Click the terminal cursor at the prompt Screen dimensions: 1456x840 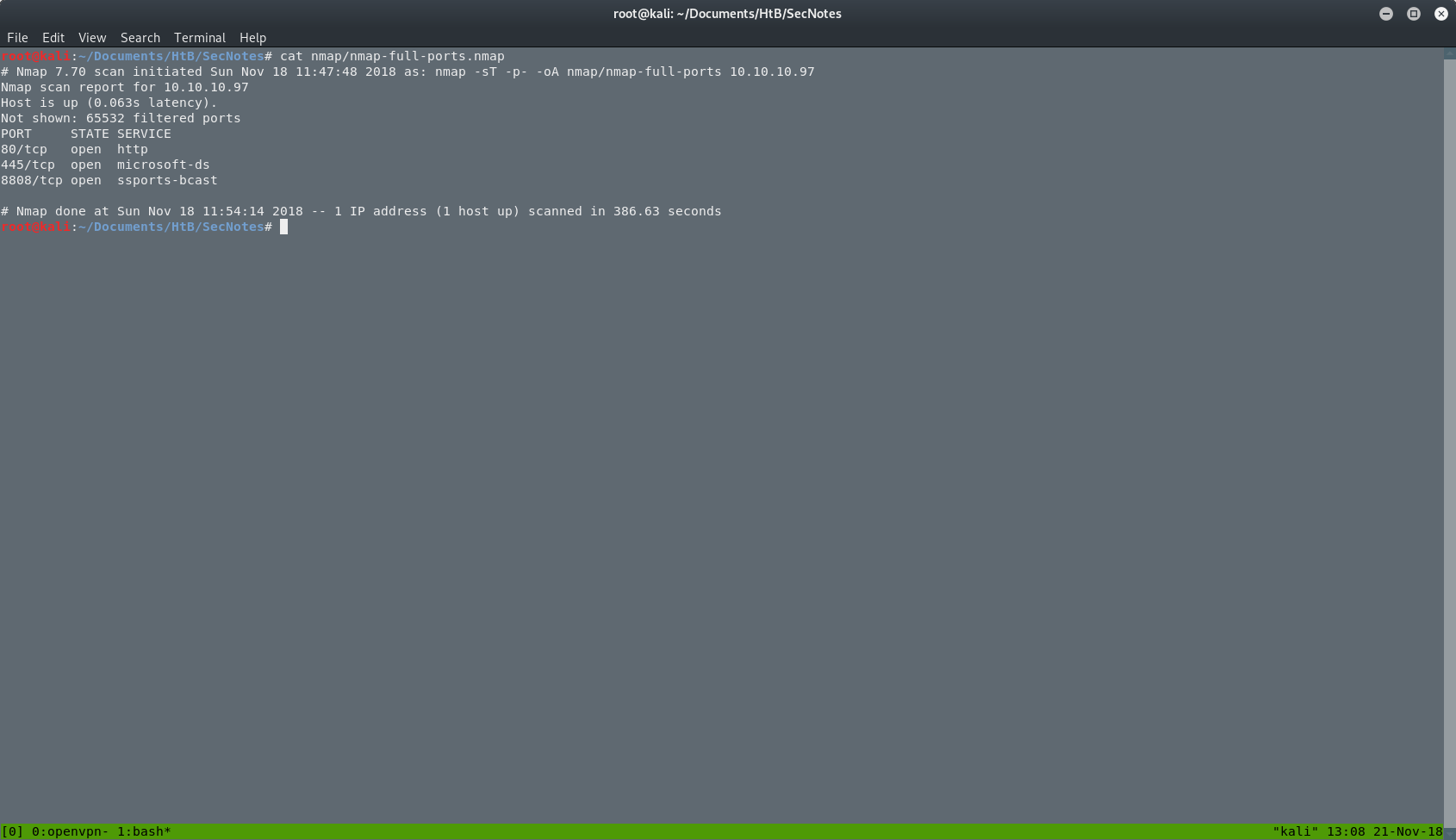click(283, 227)
